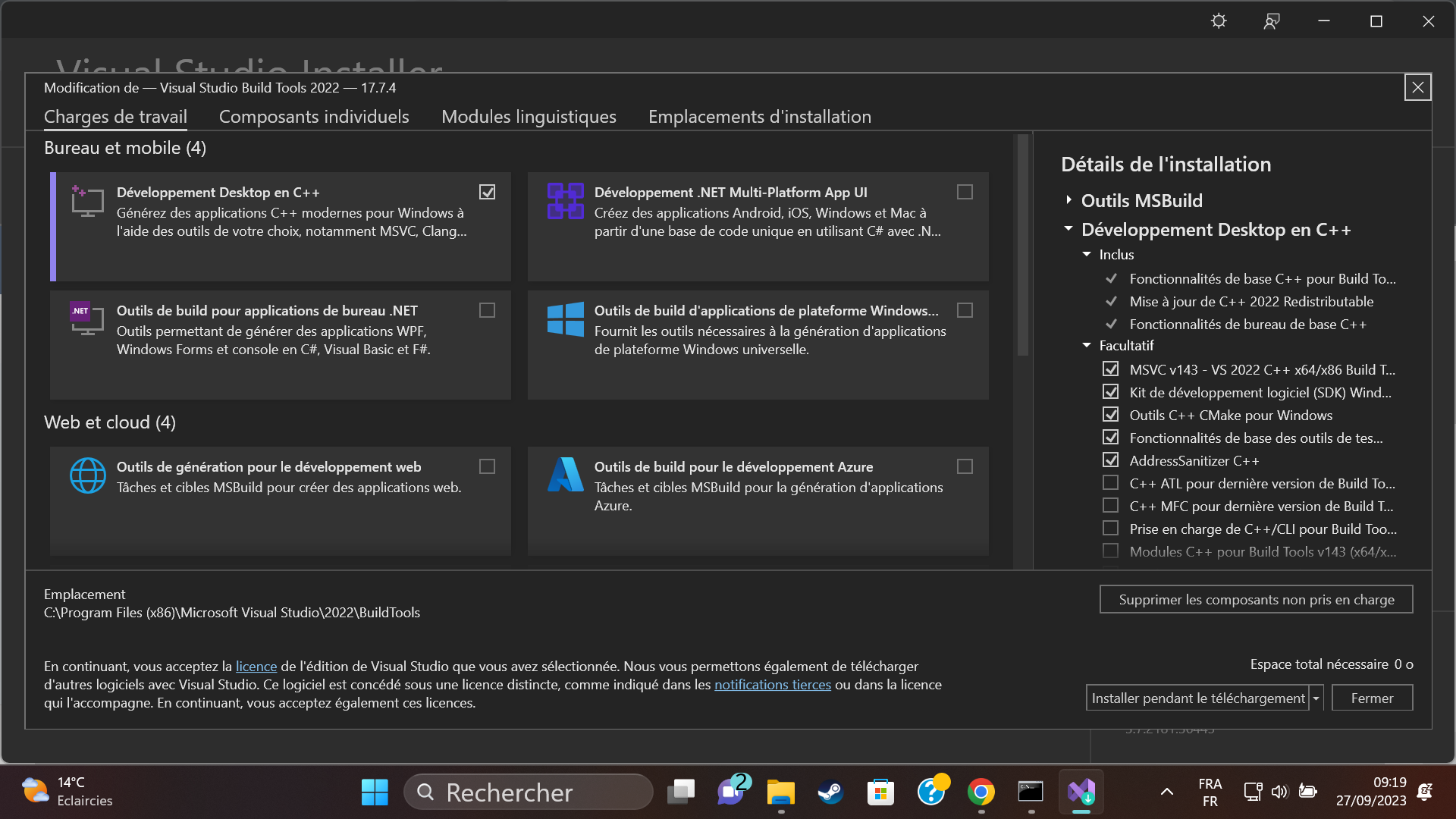Viewport: 1456px width, 819px height.
Task: Check Outils de build pour le développement Azure
Action: (965, 466)
